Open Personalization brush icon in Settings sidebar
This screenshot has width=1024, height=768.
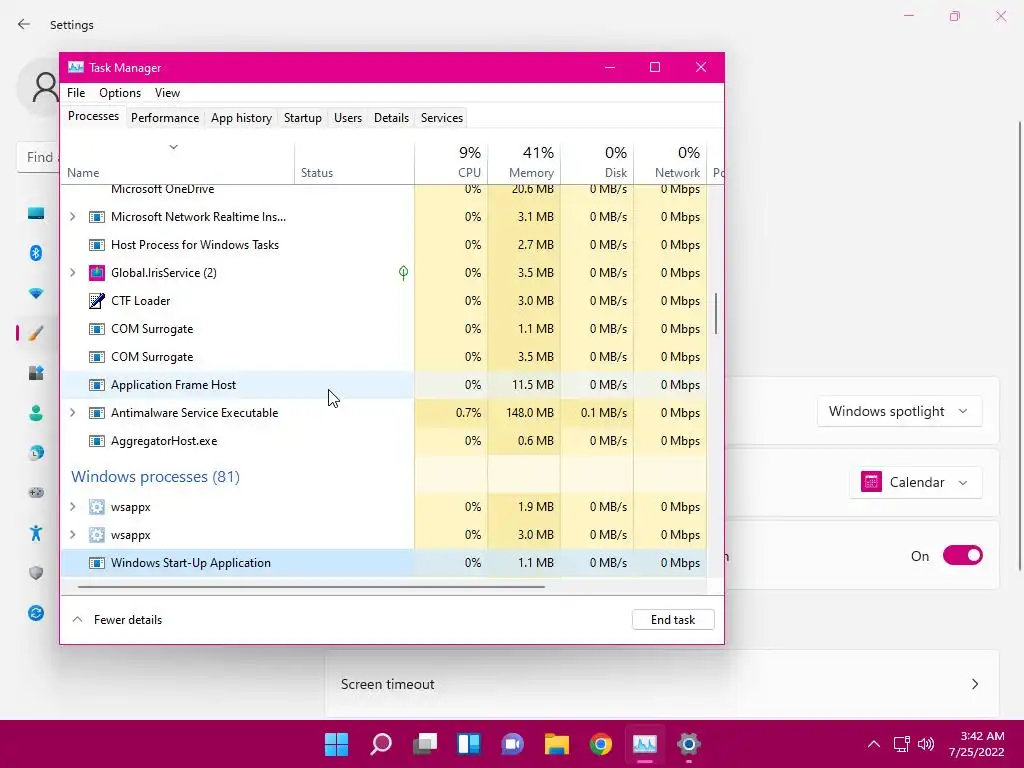pos(36,333)
